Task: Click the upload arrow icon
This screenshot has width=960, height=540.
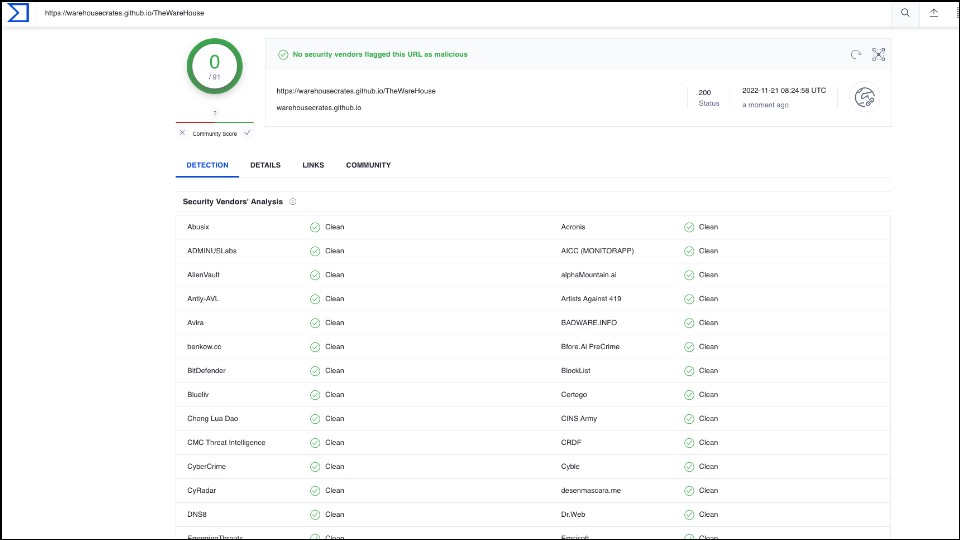Action: pos(934,13)
